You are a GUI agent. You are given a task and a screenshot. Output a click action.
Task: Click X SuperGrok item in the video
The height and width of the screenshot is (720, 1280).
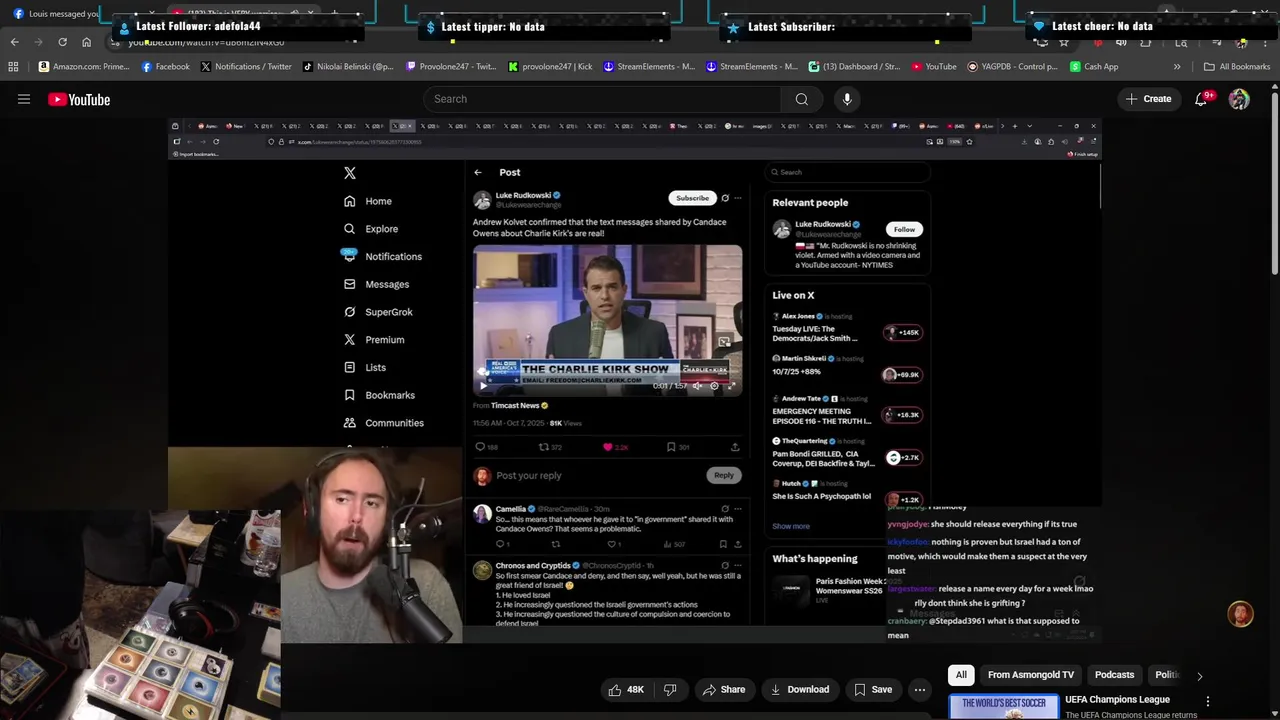coord(378,312)
